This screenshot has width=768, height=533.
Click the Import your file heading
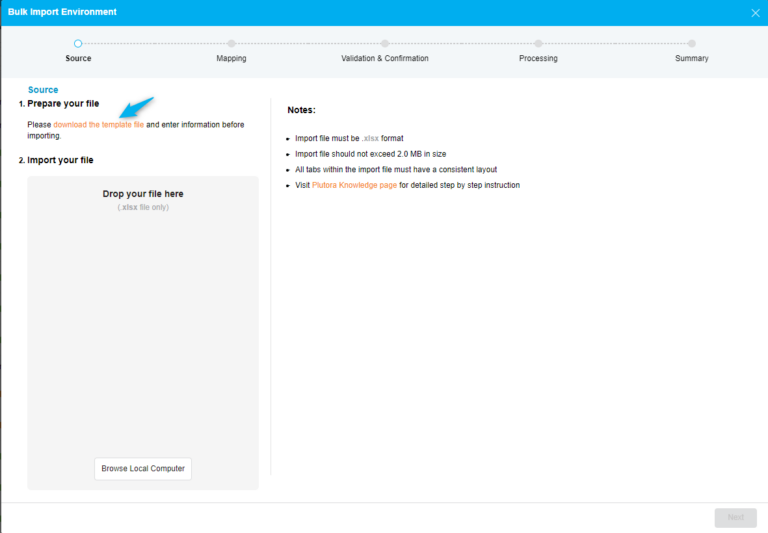pyautogui.click(x=60, y=160)
